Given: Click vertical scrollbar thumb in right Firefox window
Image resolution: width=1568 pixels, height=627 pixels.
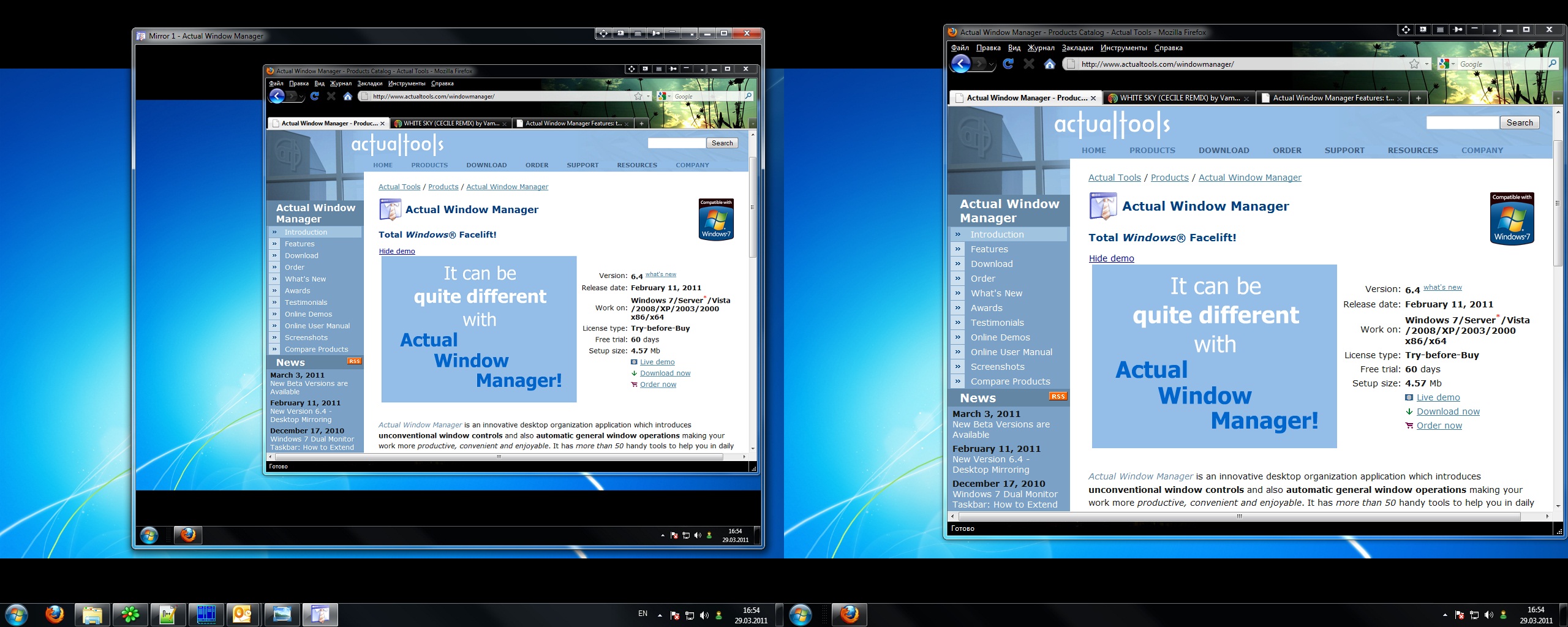Looking at the screenshot, I should pyautogui.click(x=1558, y=203).
